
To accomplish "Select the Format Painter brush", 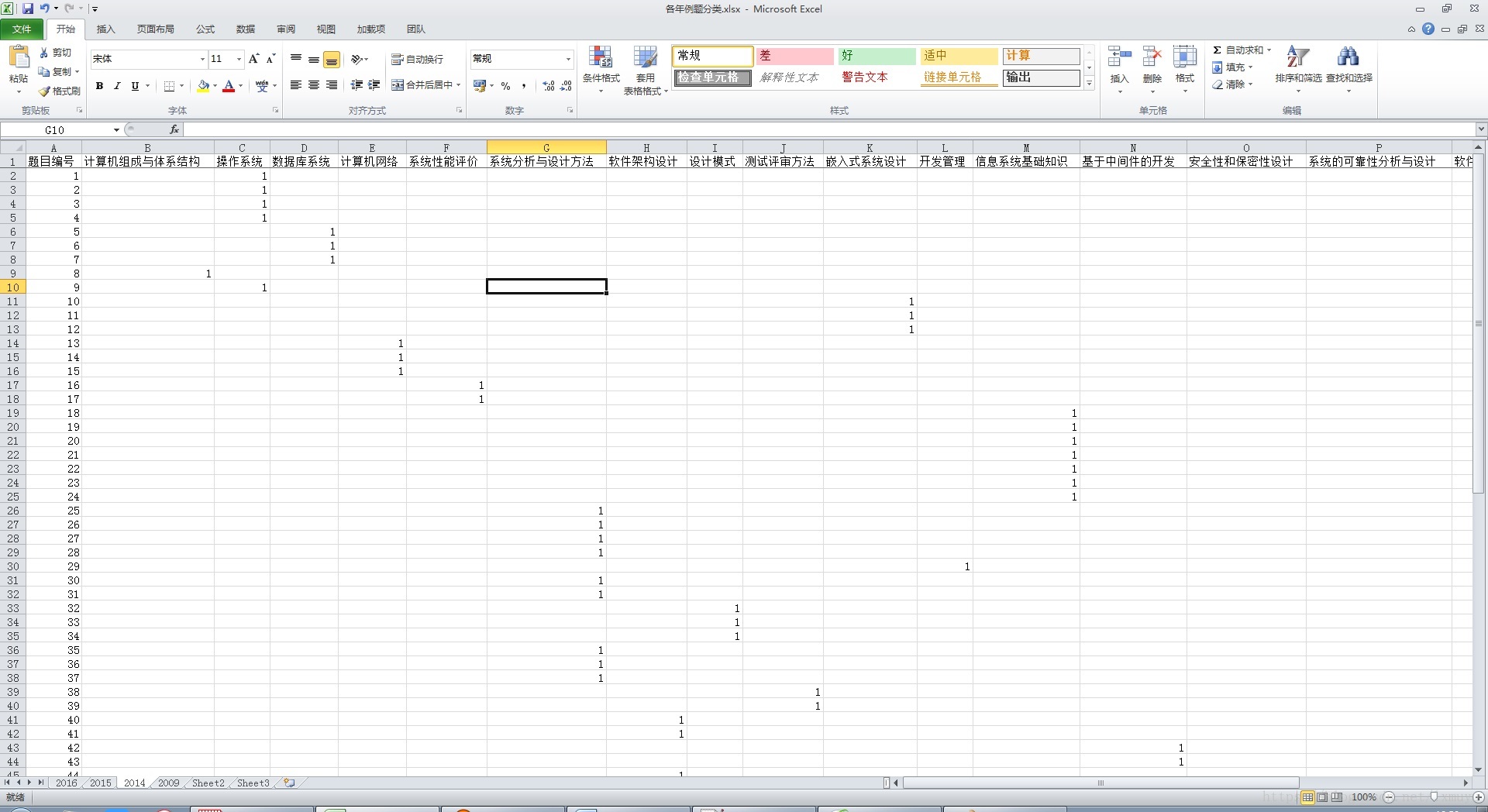I will (44, 91).
